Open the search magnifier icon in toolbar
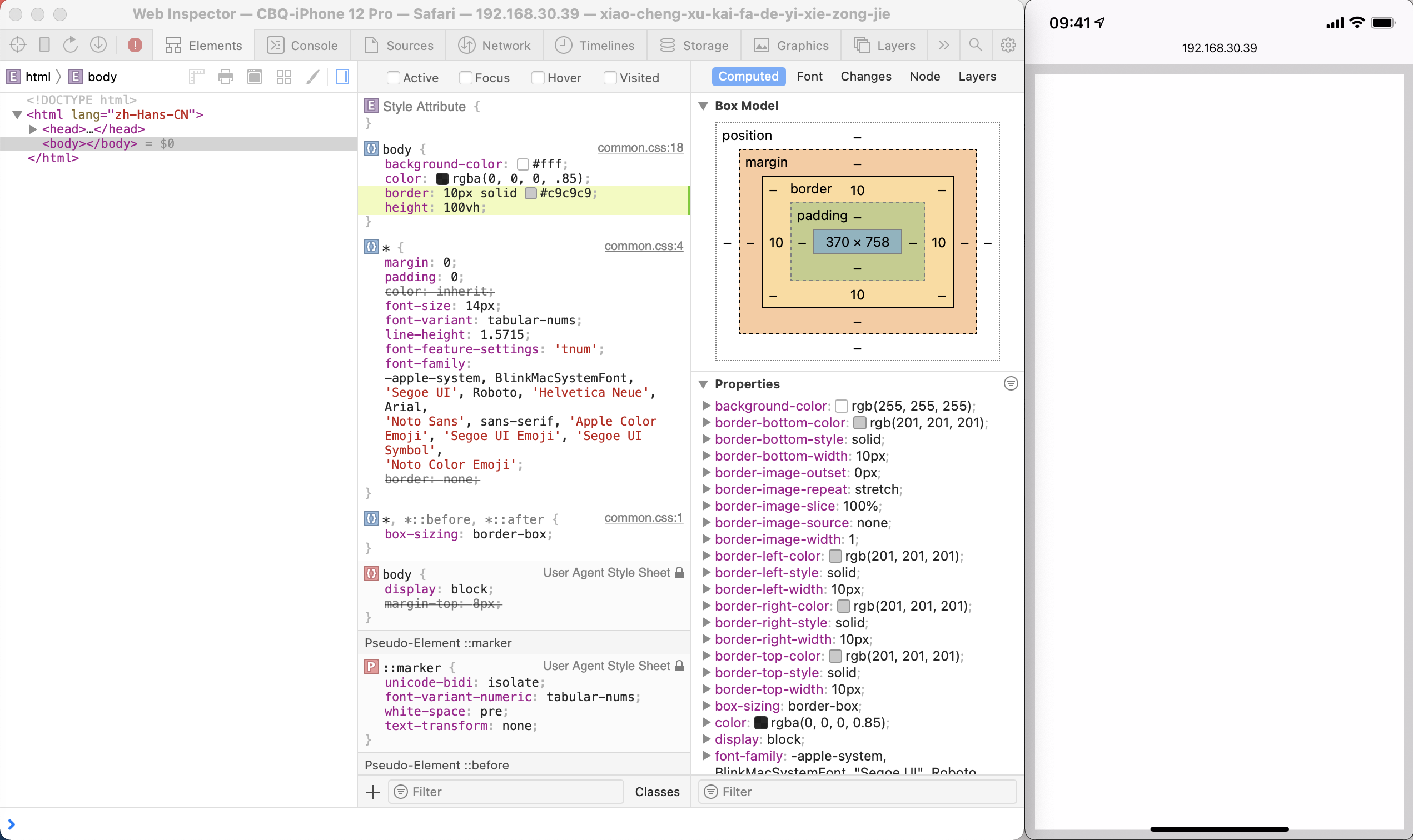The height and width of the screenshot is (840, 1413). [975, 44]
